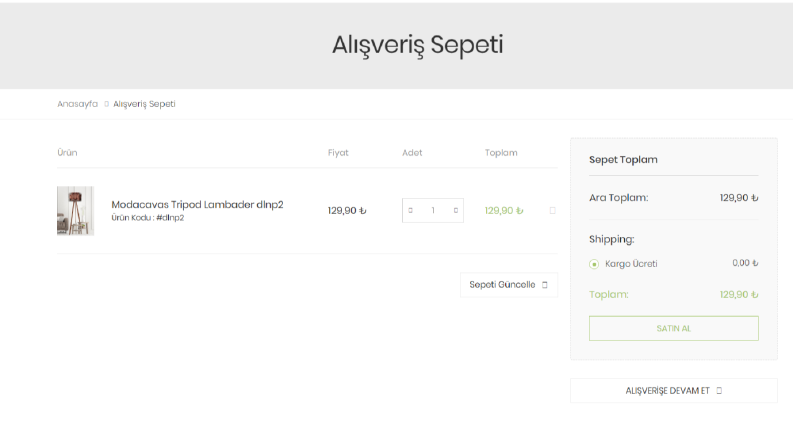The width and height of the screenshot is (793, 446).
Task: Click the Shipping: label
Action: point(611,239)
